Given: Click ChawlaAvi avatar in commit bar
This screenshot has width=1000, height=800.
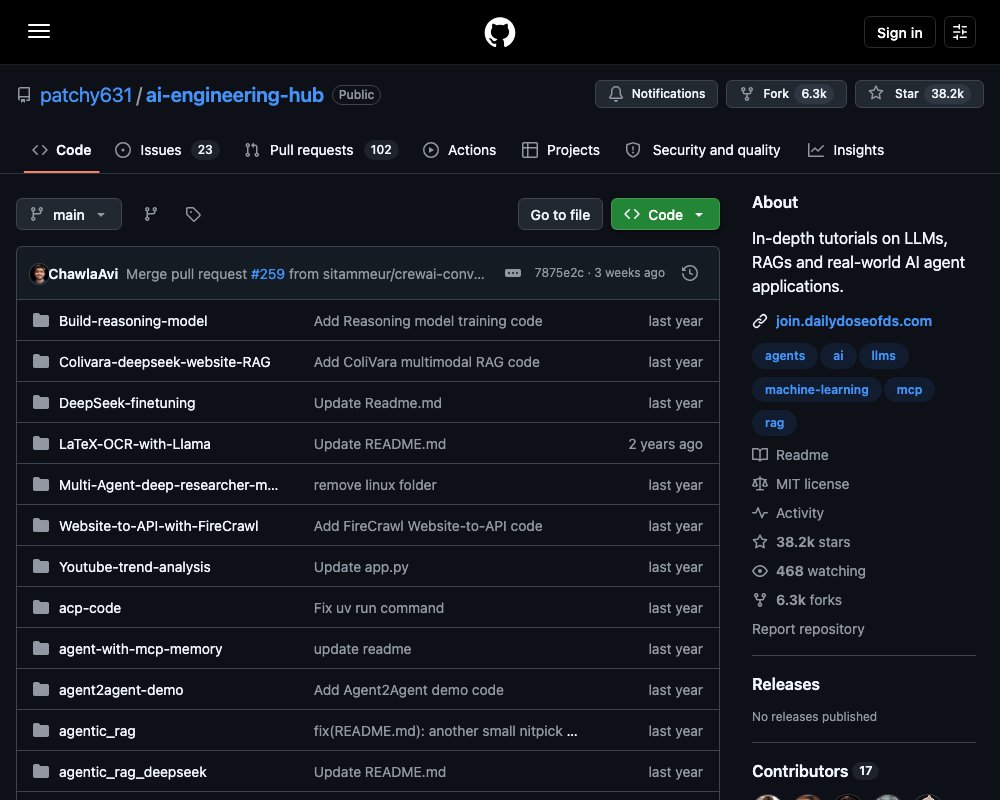Looking at the screenshot, I should [x=39, y=274].
